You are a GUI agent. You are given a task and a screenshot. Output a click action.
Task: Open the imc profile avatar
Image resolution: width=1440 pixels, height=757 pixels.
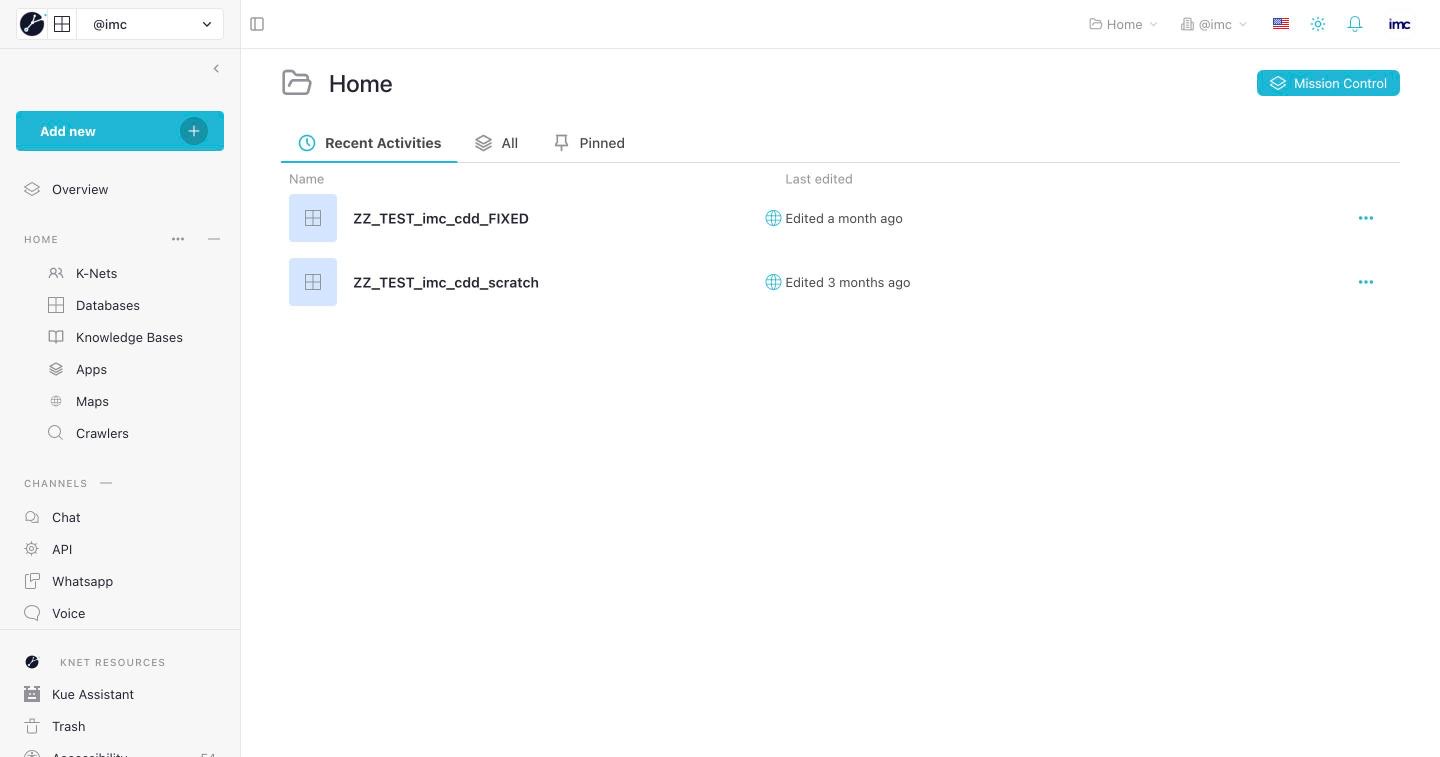tap(1400, 24)
